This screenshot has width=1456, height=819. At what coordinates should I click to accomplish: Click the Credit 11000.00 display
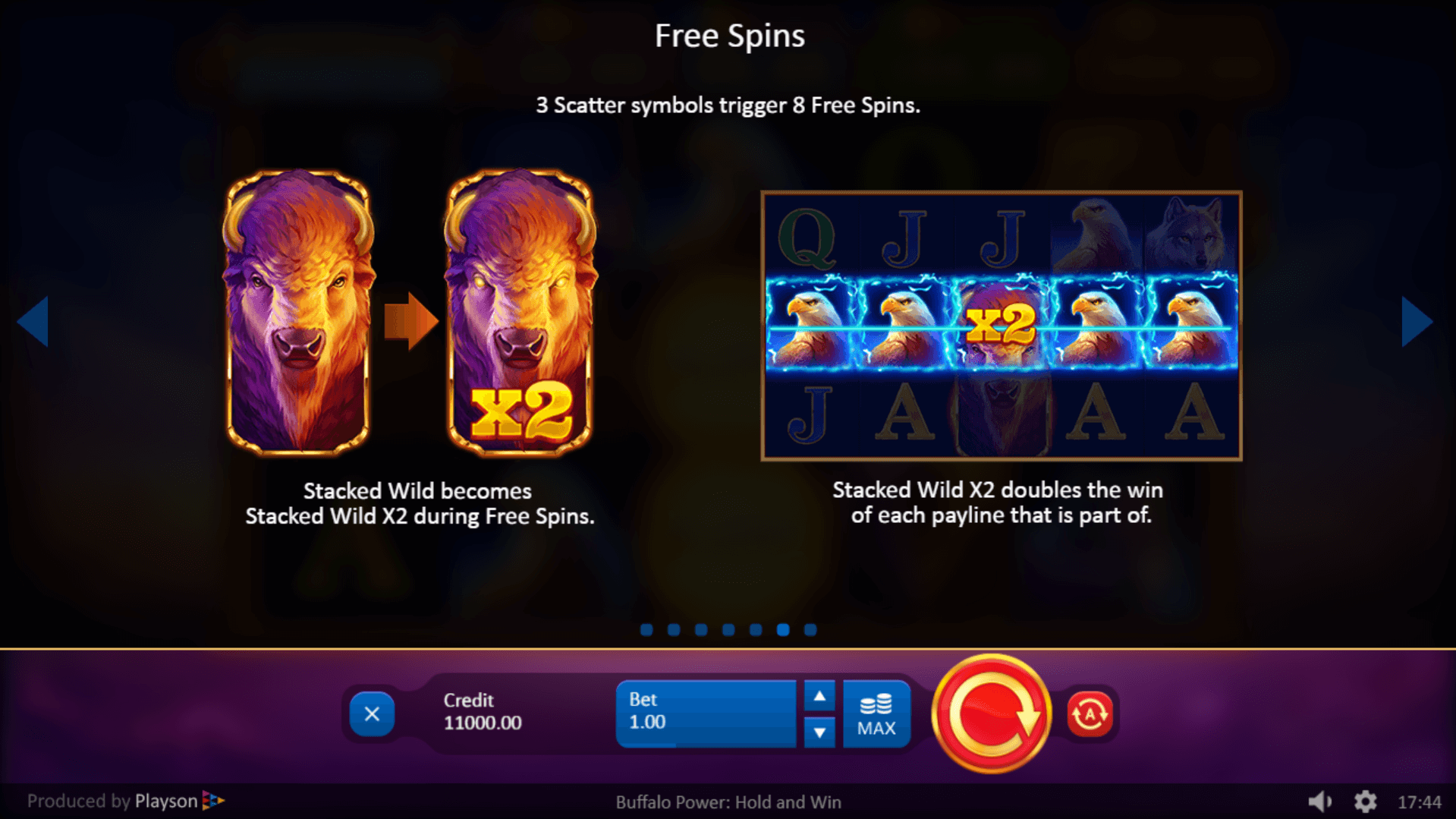coord(483,712)
